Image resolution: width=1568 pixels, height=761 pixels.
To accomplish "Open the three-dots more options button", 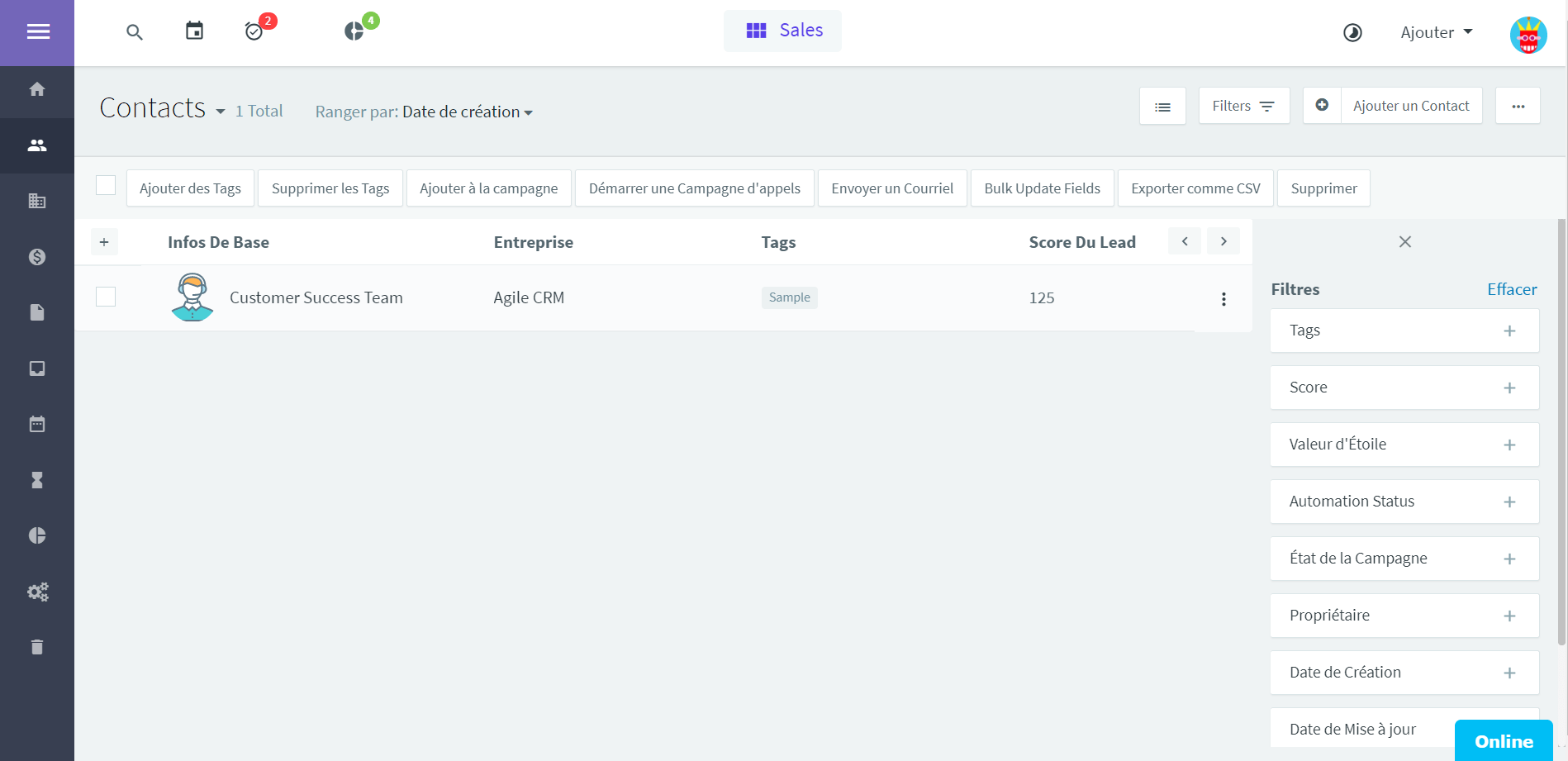I will (x=1518, y=106).
